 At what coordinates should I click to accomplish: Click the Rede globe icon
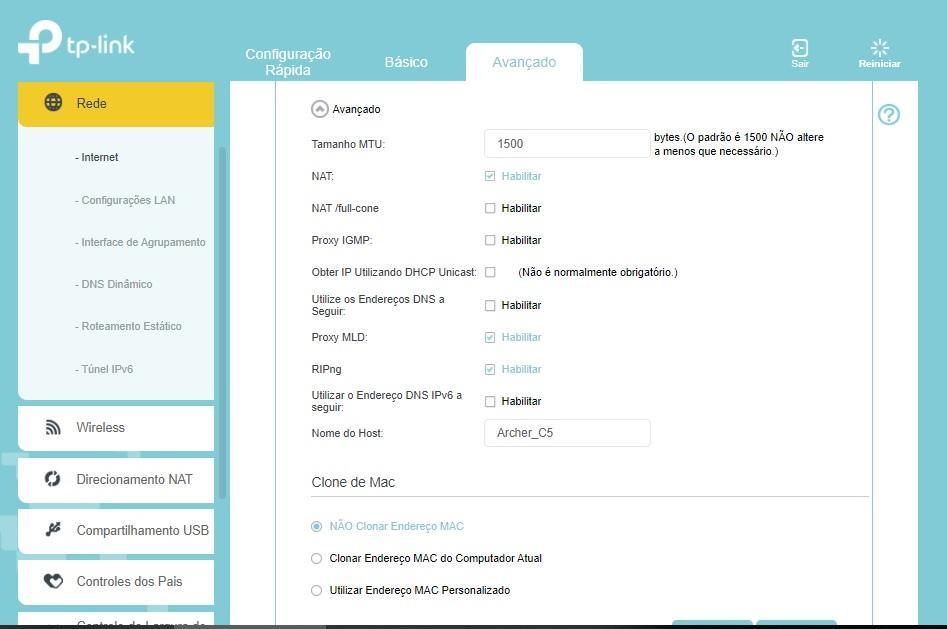pyautogui.click(x=54, y=103)
